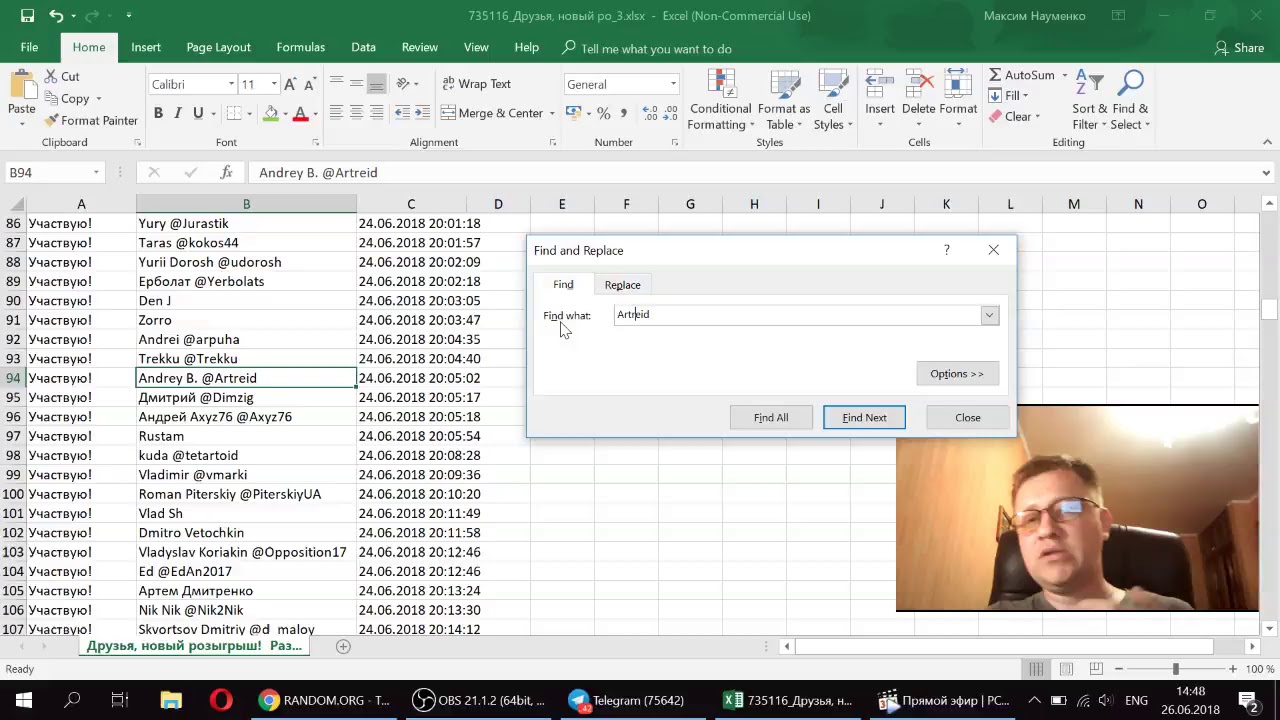Click Share in the top right
The height and width of the screenshot is (720, 1280).
pyautogui.click(x=1239, y=48)
